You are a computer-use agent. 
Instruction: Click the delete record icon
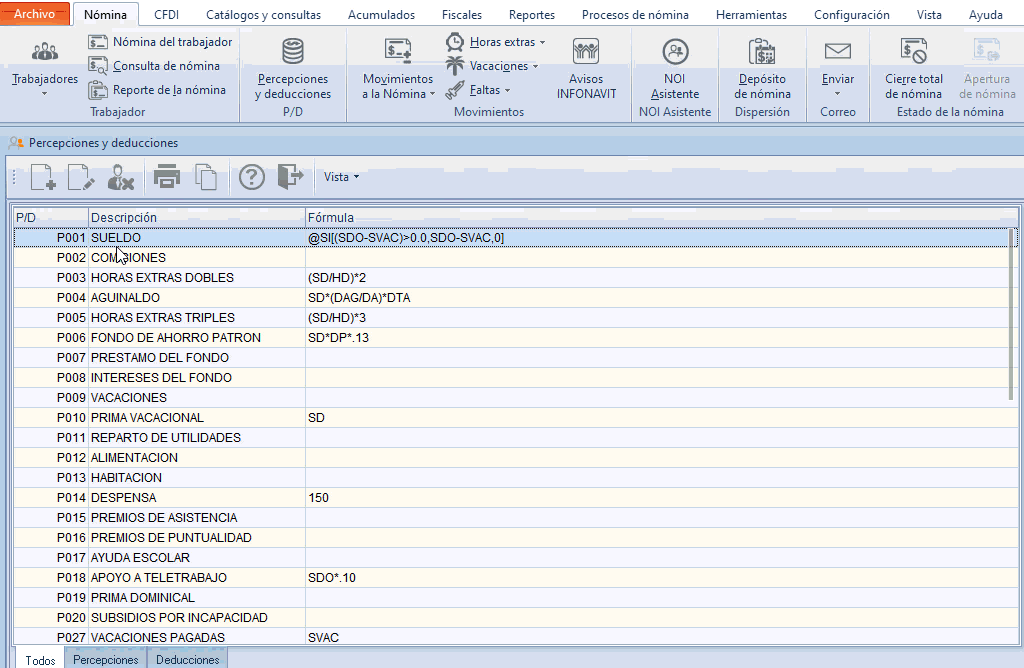click(x=121, y=177)
